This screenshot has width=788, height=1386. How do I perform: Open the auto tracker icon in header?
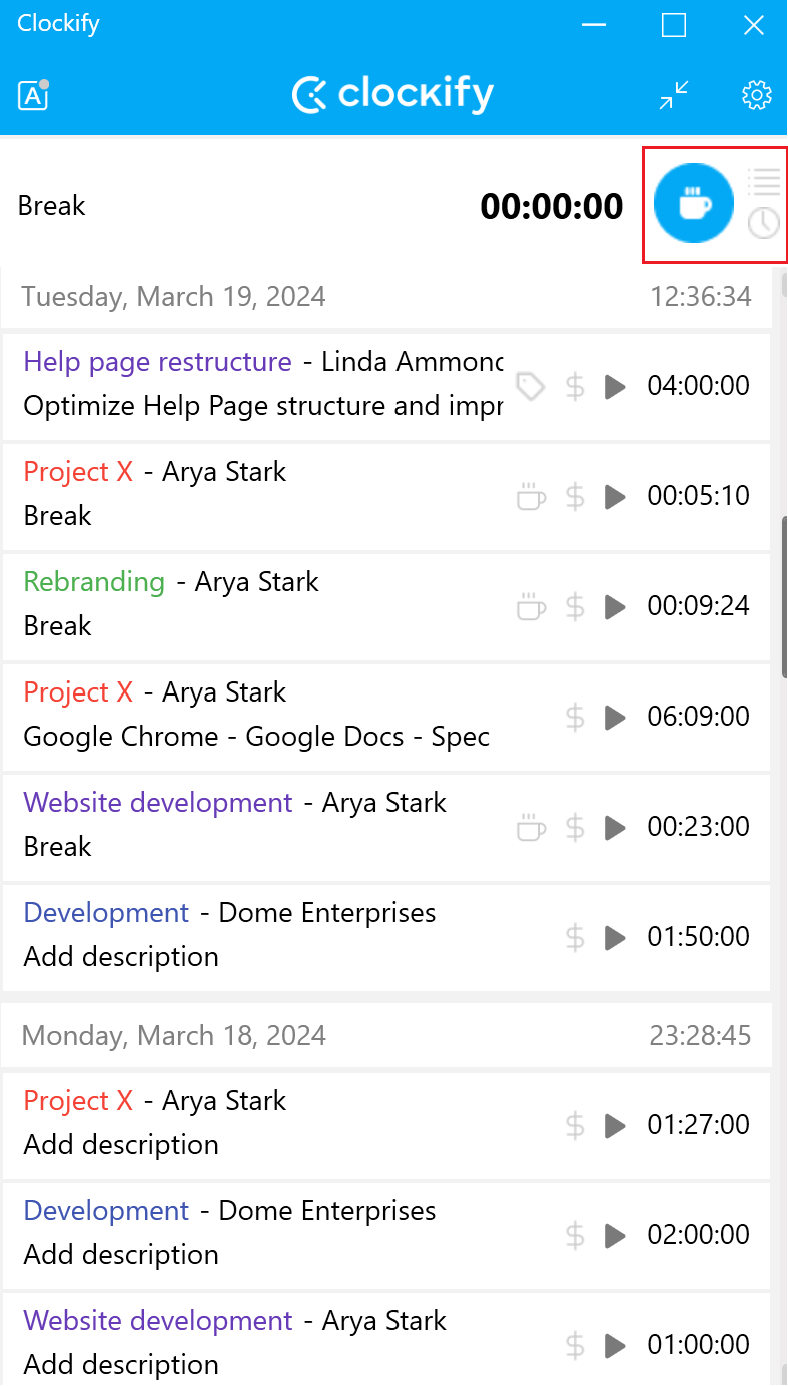[33, 95]
